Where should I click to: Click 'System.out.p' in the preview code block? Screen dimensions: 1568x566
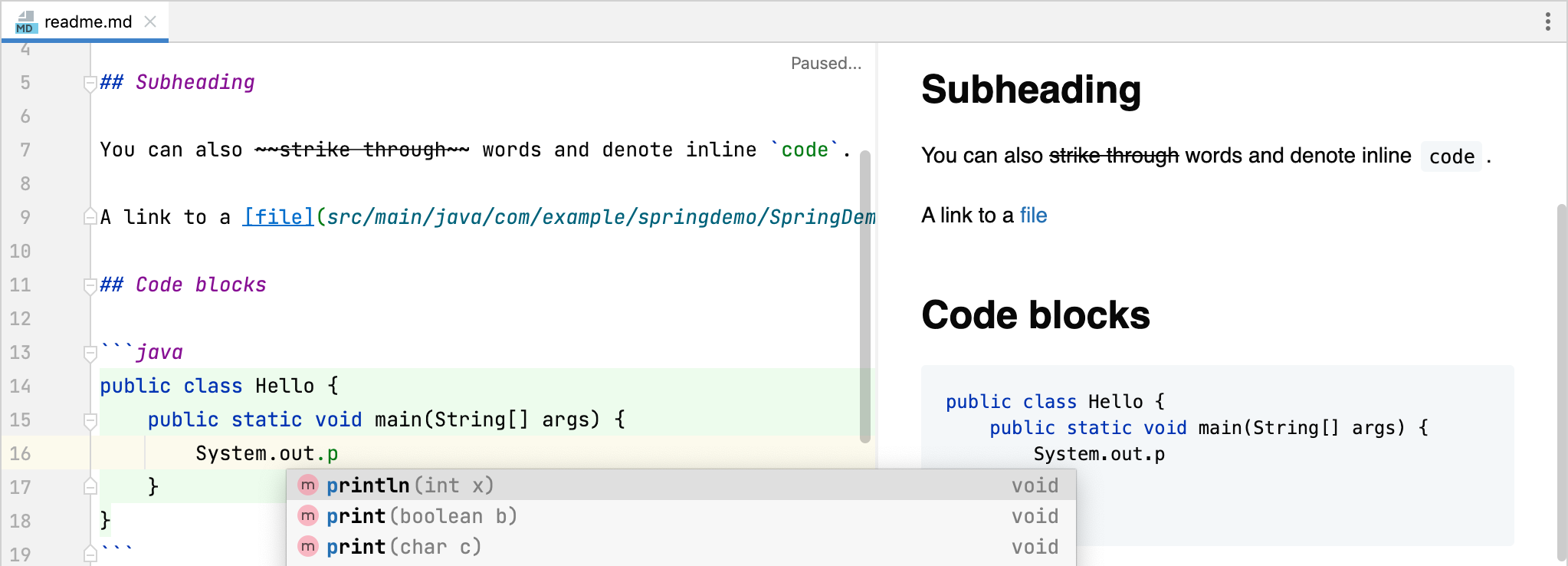point(1099,454)
